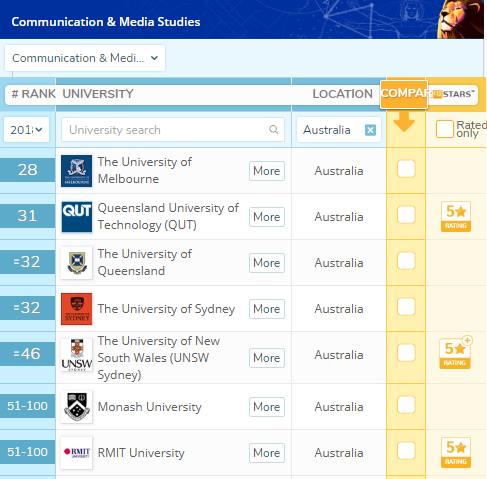This screenshot has width=487, height=479.
Task: Check compare box for QUT
Action: pyautogui.click(x=406, y=214)
